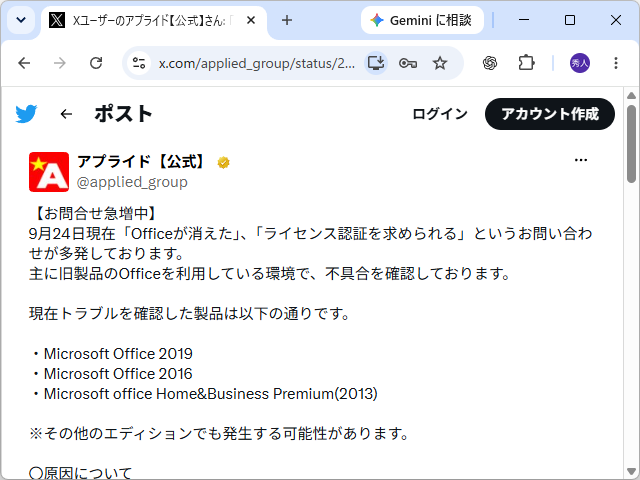
Task: Open the tab search dropdown arrow
Action: click(21, 20)
